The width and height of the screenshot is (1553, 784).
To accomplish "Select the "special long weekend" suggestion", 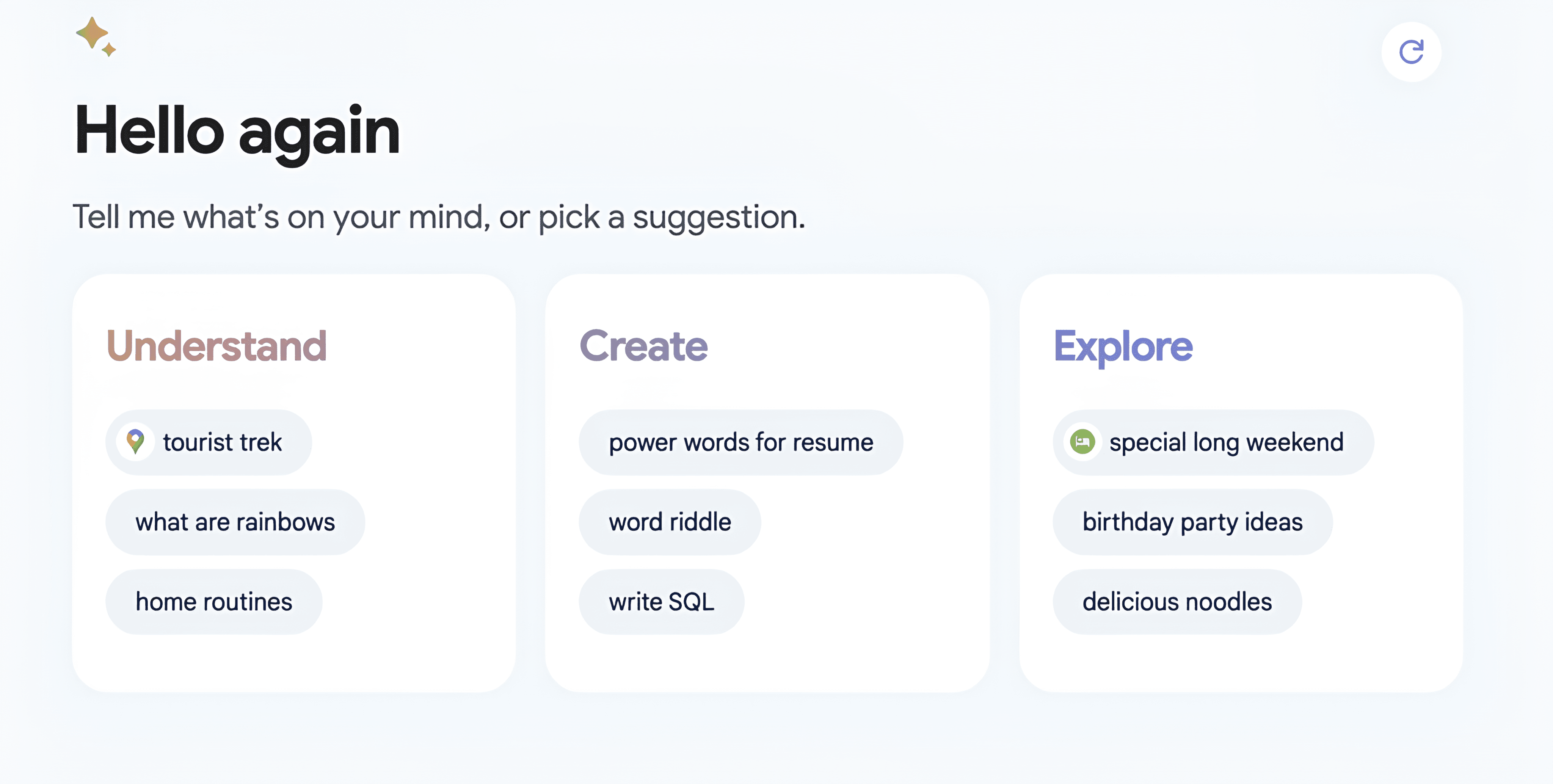I will pyautogui.click(x=1226, y=442).
